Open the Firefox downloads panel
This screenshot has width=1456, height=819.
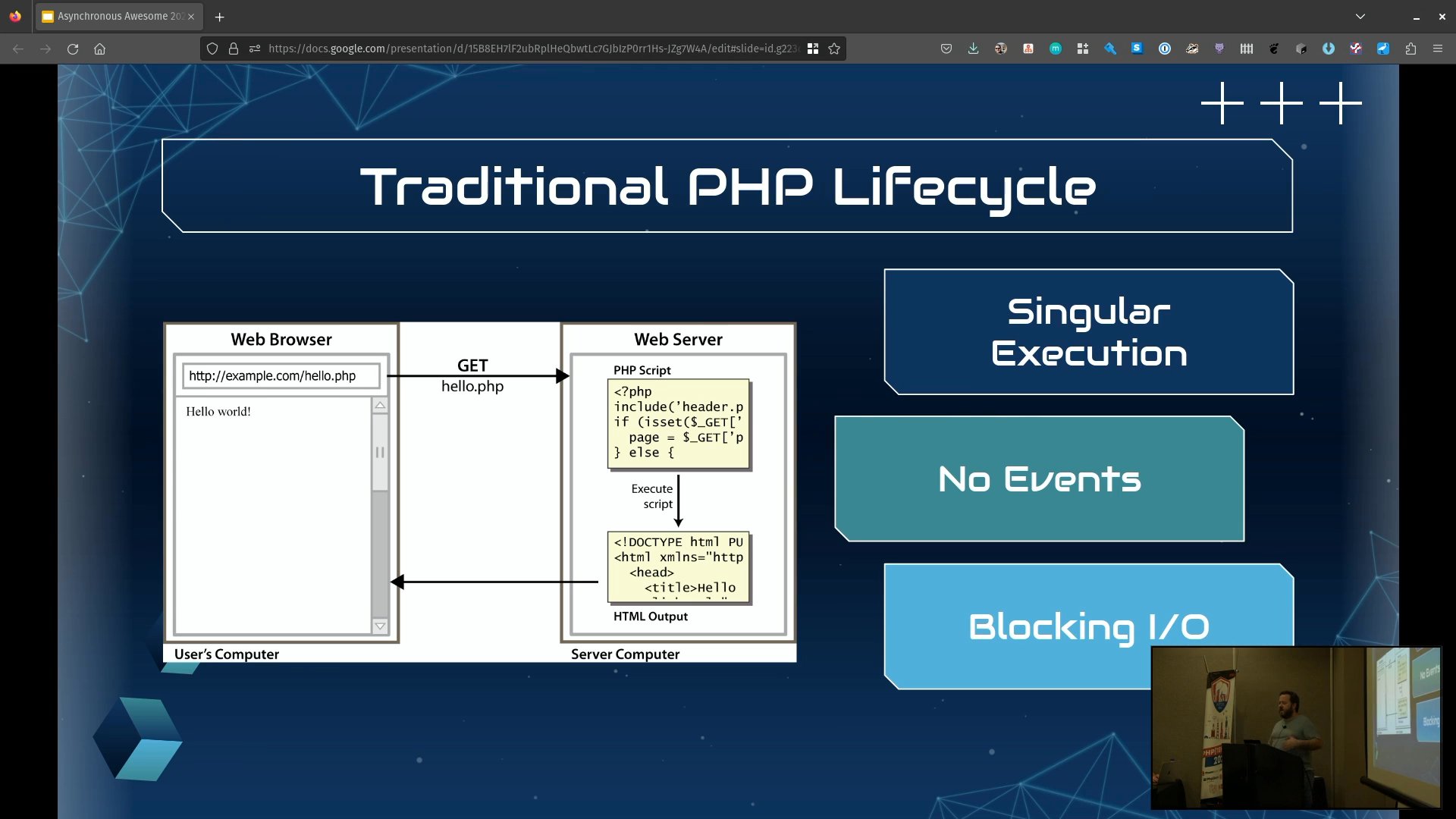coord(973,49)
